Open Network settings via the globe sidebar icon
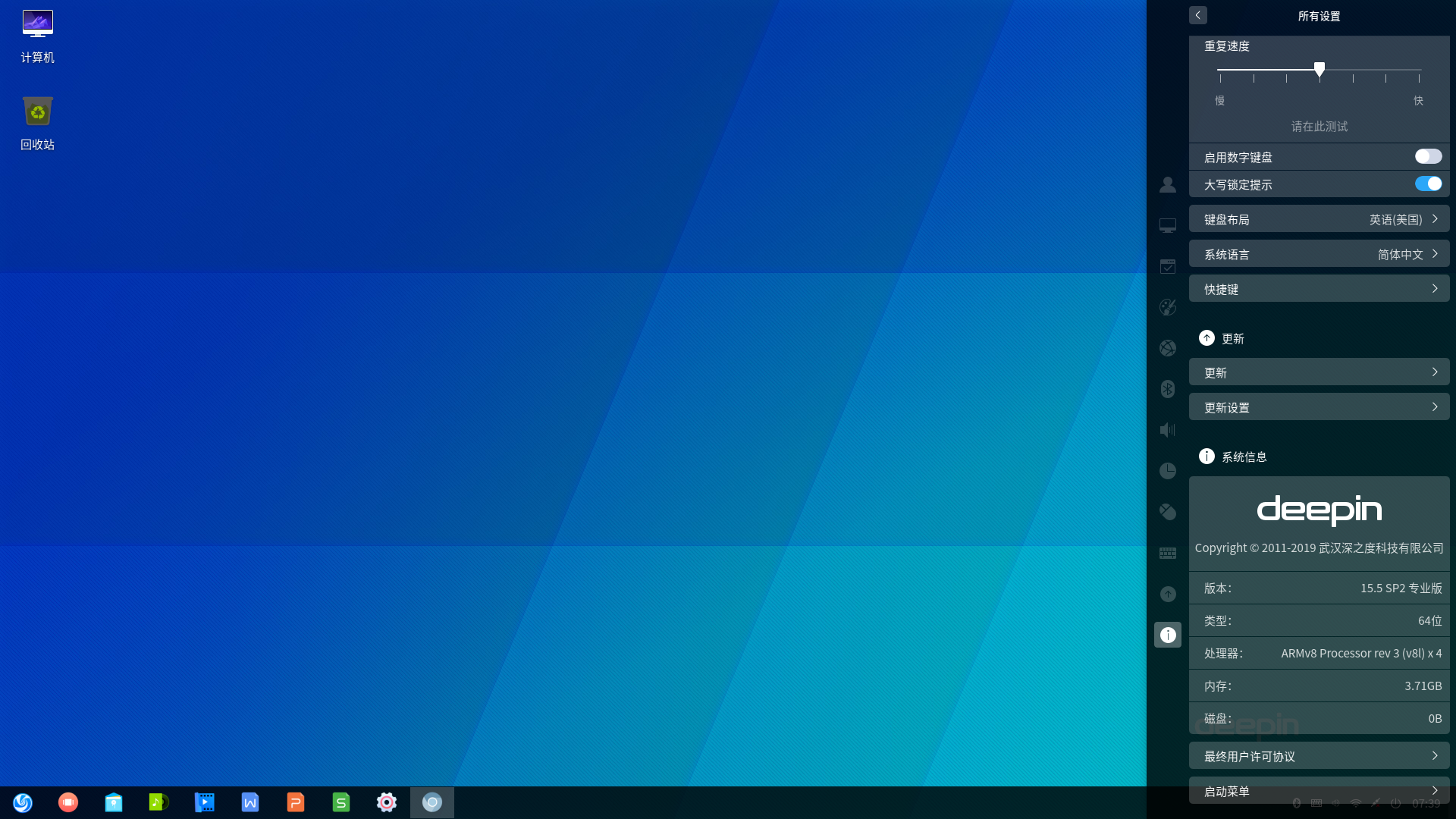Screen dimensions: 1456x819 click(x=1168, y=348)
